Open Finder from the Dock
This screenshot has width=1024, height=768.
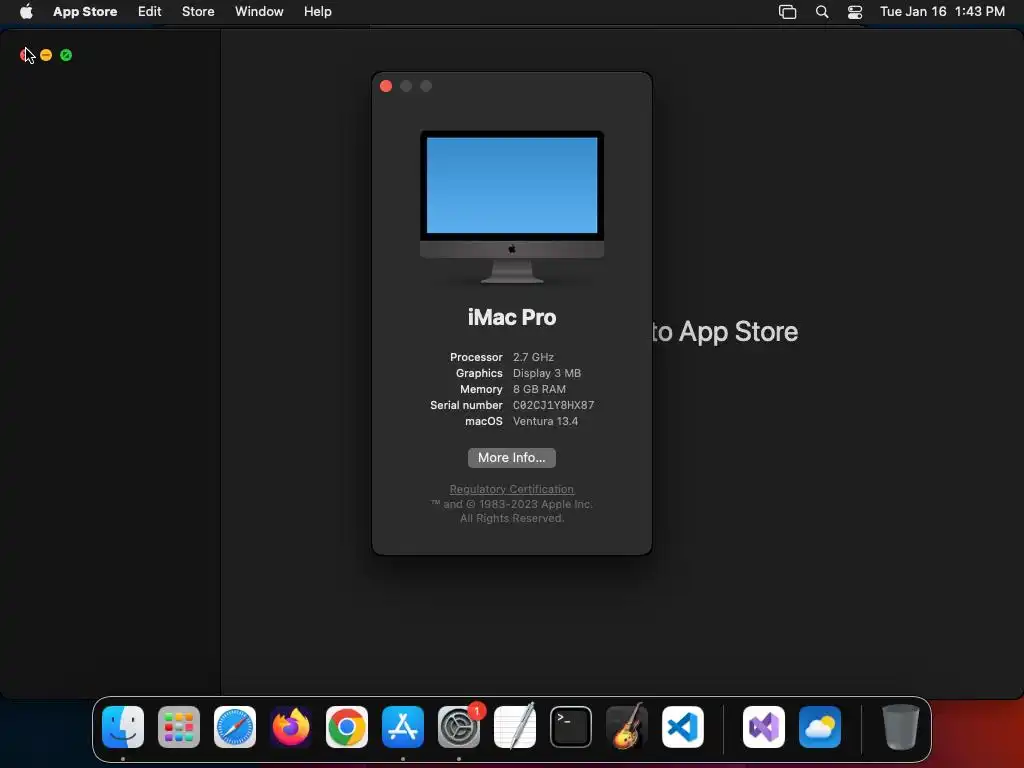123,727
